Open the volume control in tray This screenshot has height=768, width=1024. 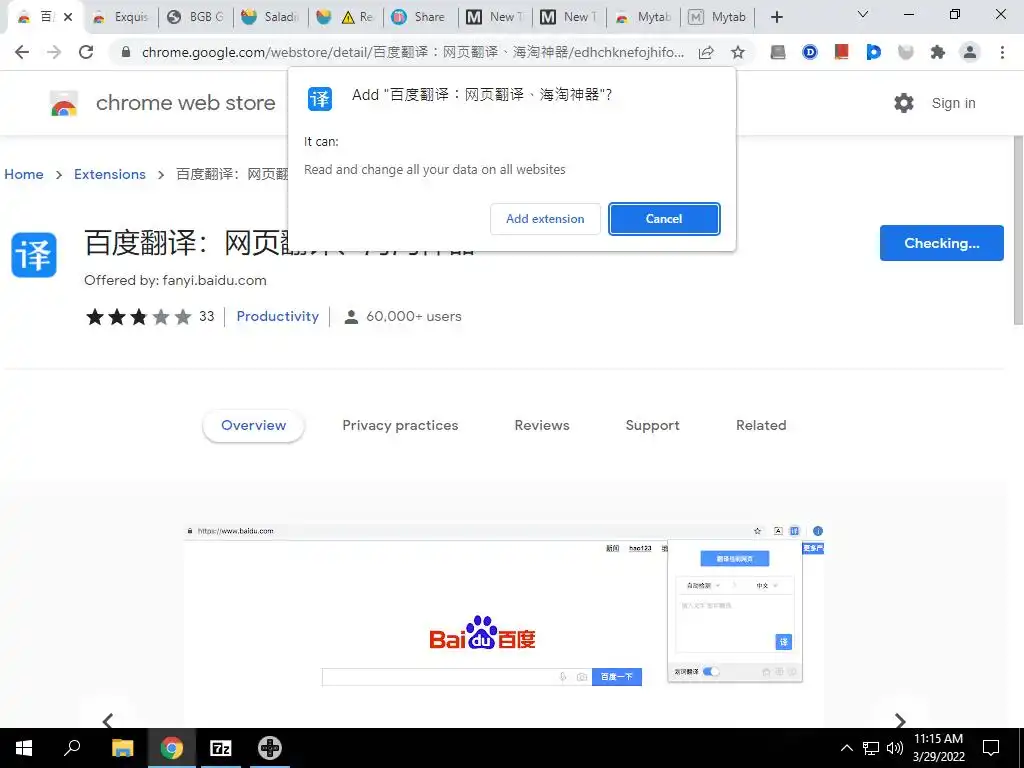coord(895,748)
